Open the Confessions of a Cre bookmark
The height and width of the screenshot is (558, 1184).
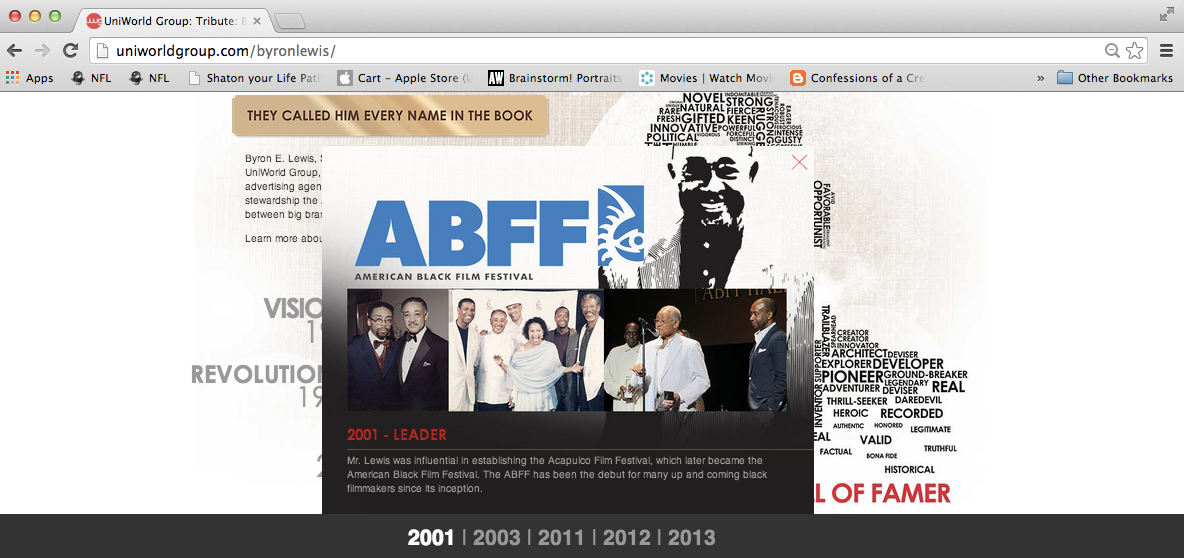coord(857,78)
